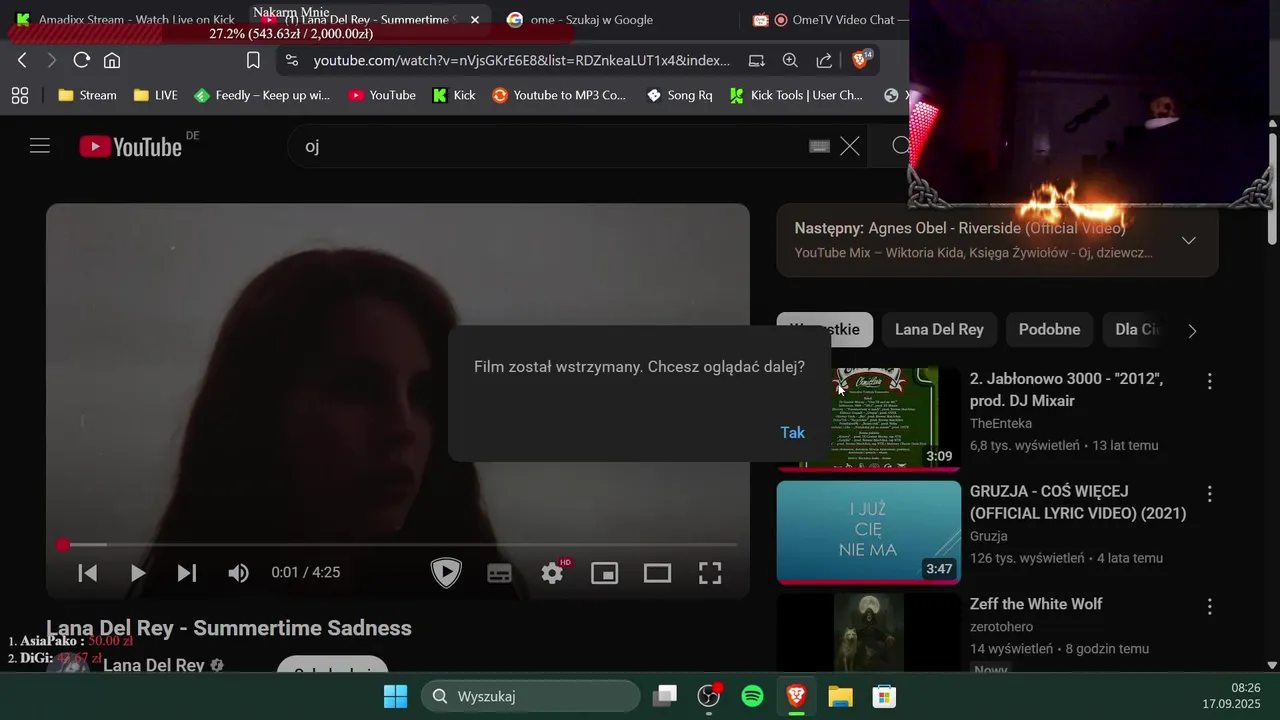1280x720 pixels.
Task: Open the TheEnteka channel link
Action: coord(1001,423)
